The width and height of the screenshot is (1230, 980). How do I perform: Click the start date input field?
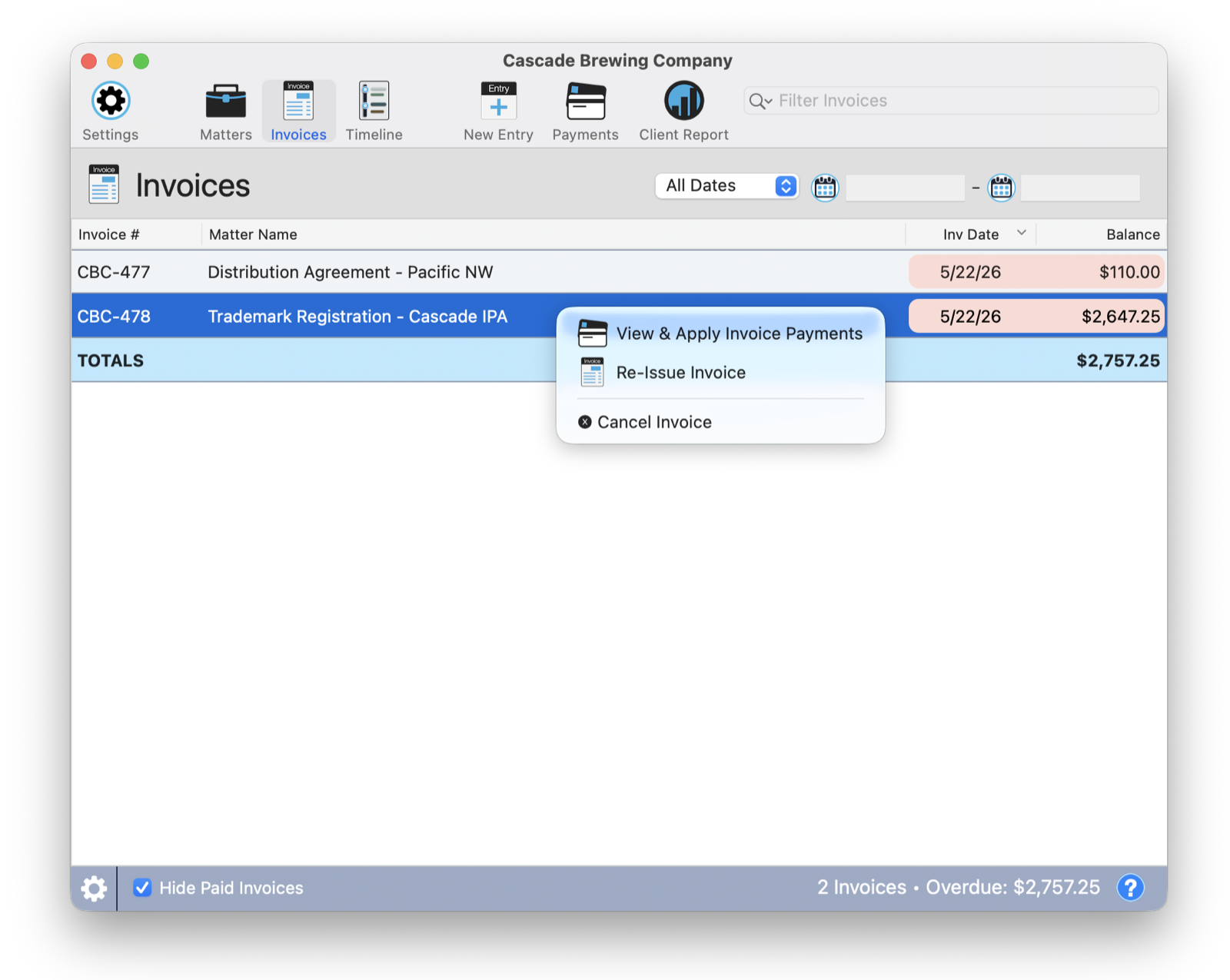(x=905, y=188)
